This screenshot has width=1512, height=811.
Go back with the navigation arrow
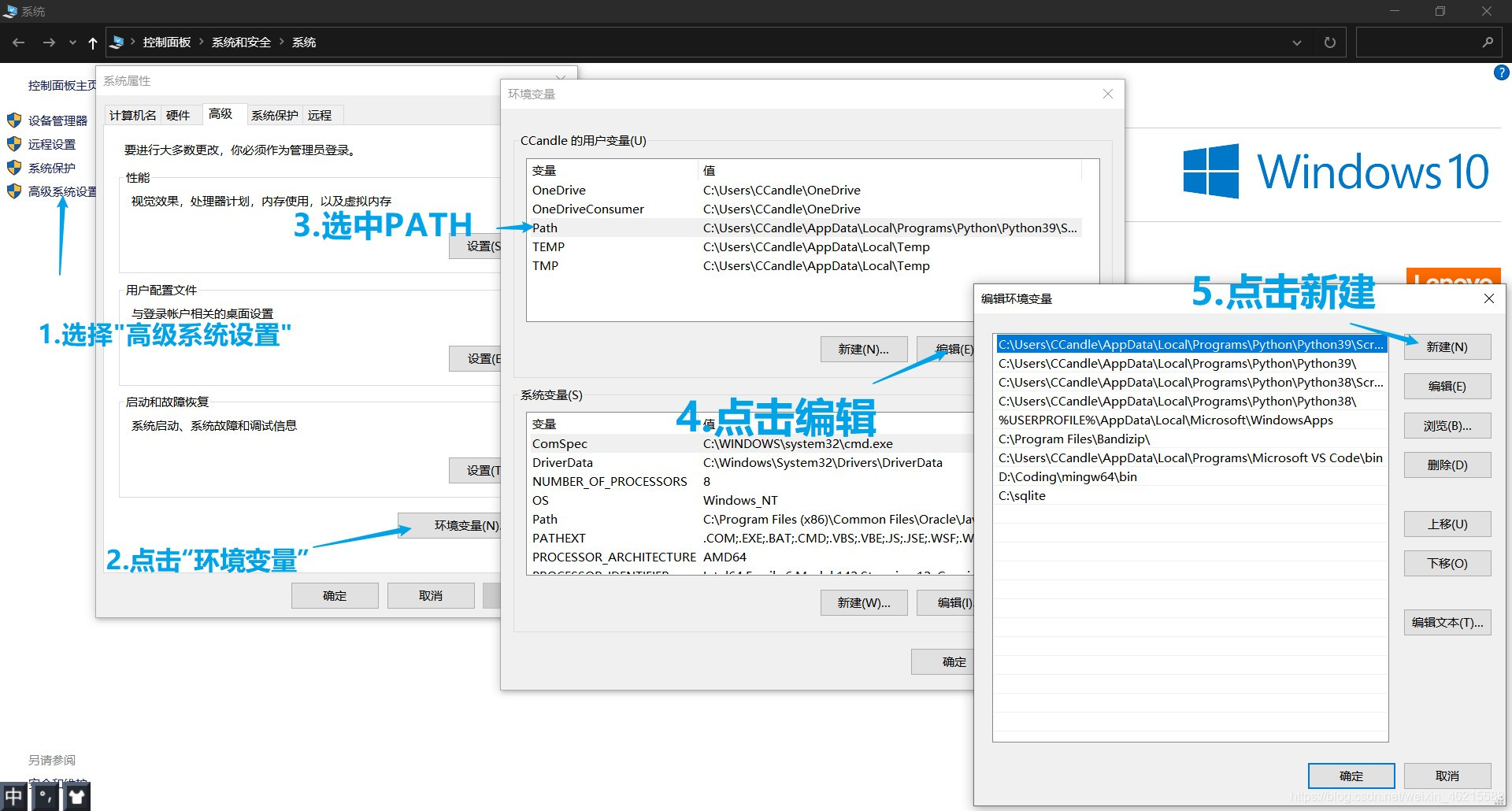pyautogui.click(x=19, y=43)
